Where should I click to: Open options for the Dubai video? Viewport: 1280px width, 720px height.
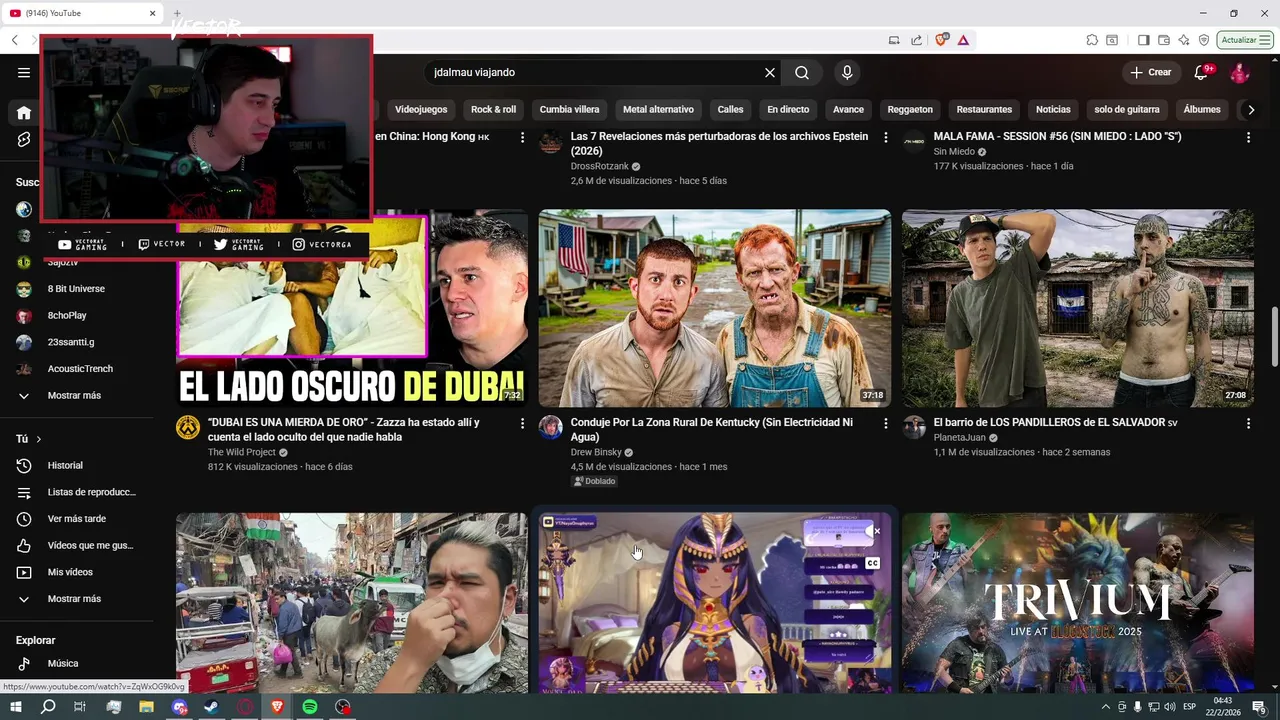(x=522, y=423)
